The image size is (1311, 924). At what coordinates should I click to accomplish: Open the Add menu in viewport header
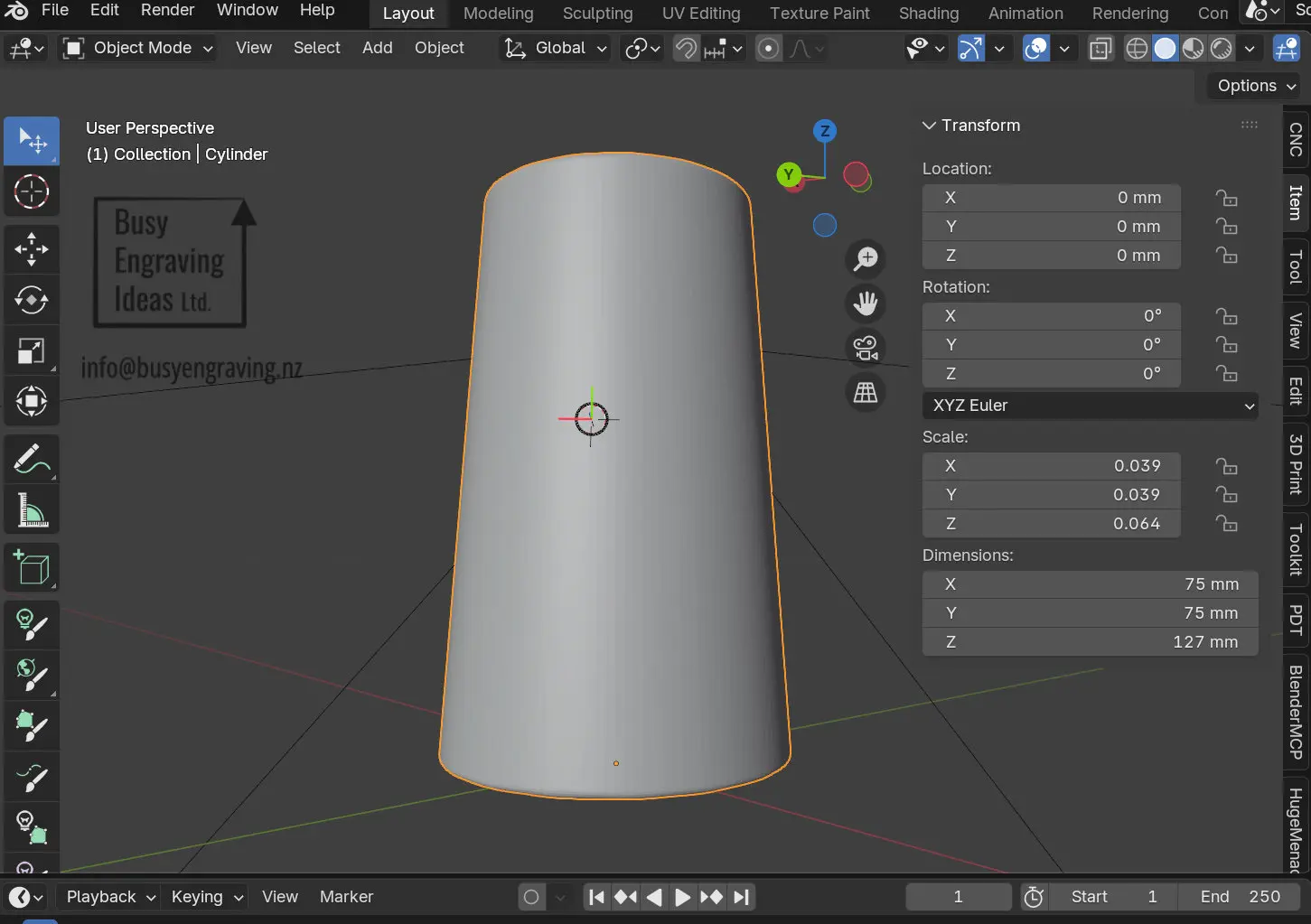377,48
